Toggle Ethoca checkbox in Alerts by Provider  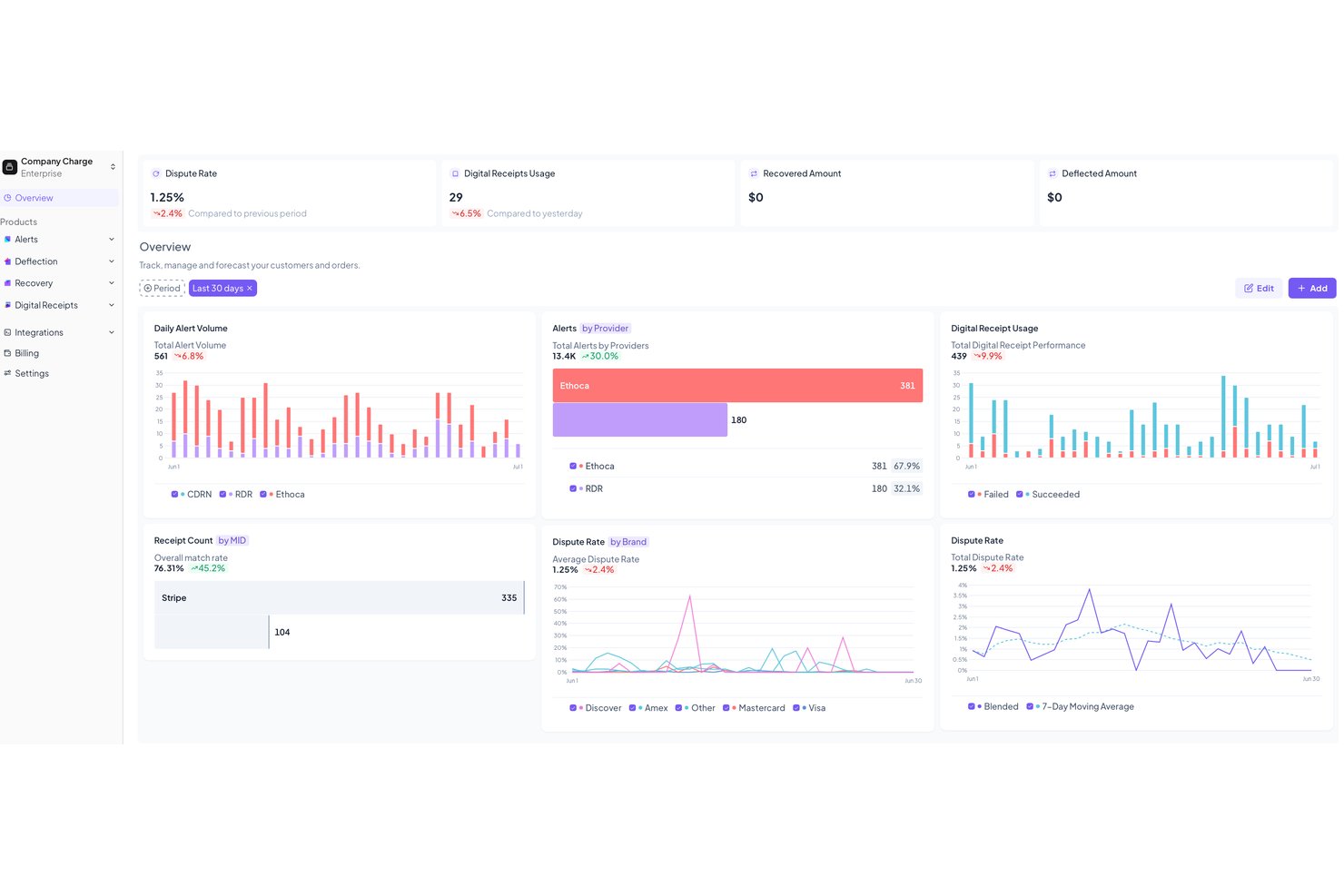573,467
